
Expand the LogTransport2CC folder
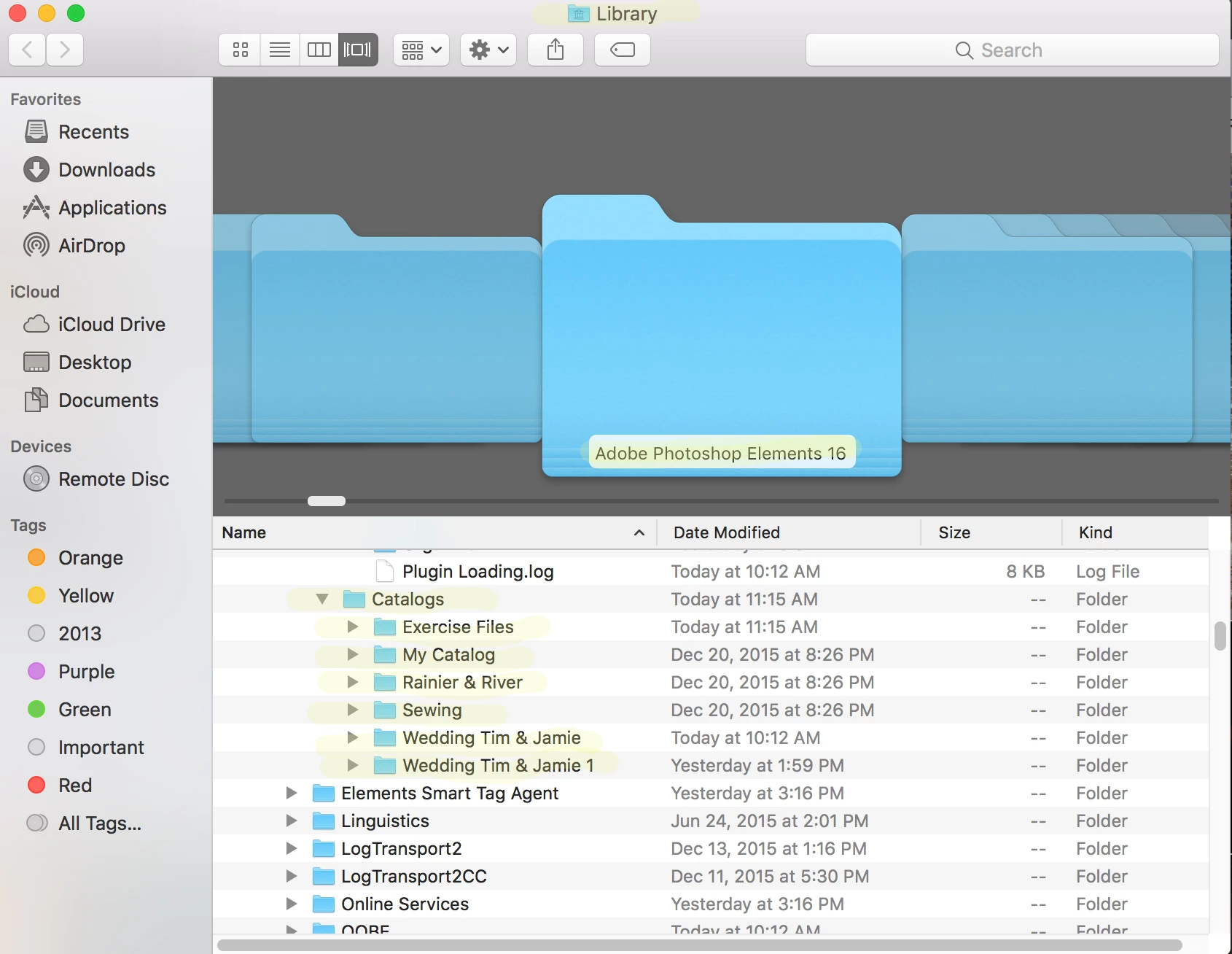point(292,876)
